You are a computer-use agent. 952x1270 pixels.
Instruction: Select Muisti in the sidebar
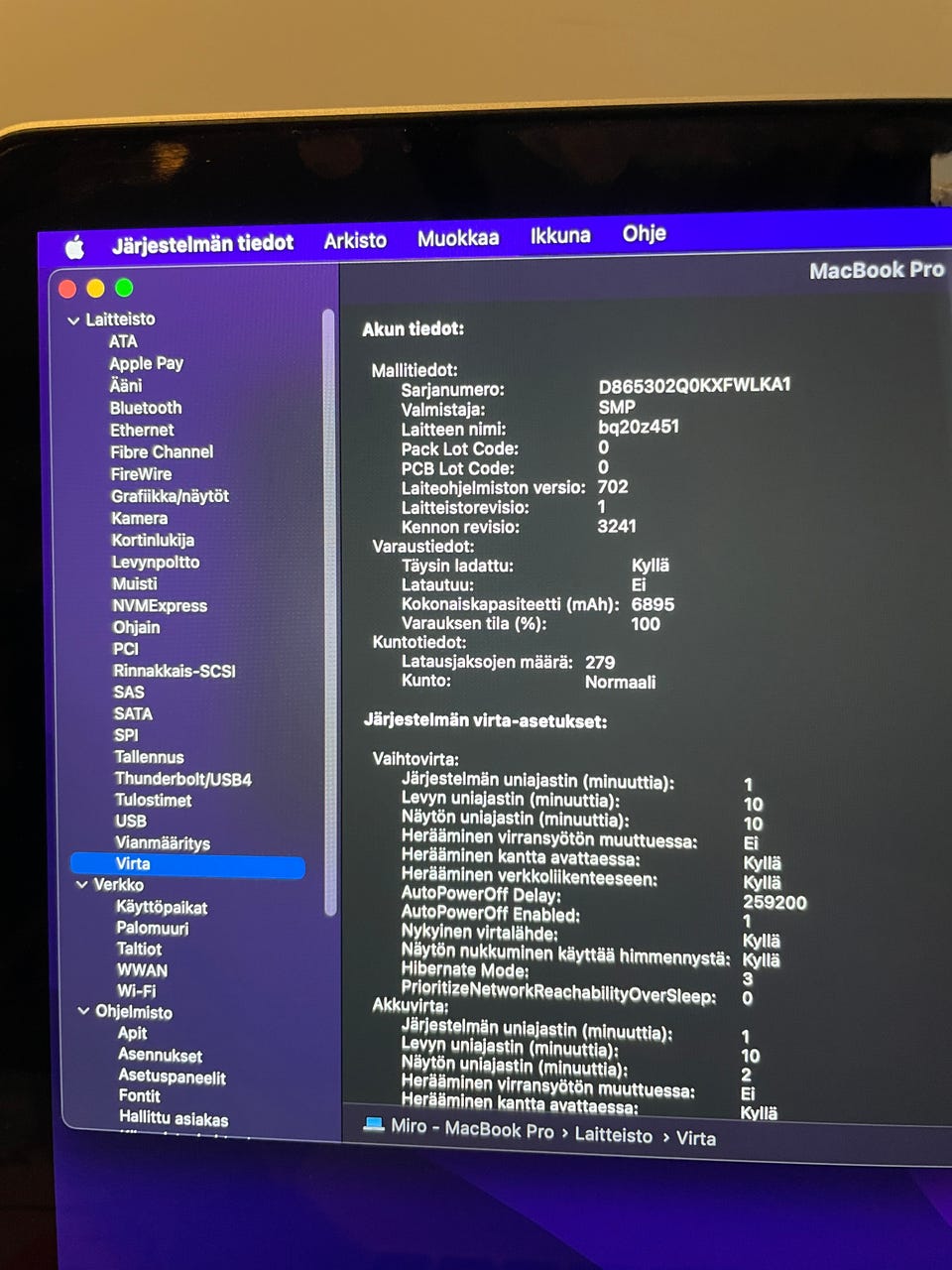coord(134,583)
